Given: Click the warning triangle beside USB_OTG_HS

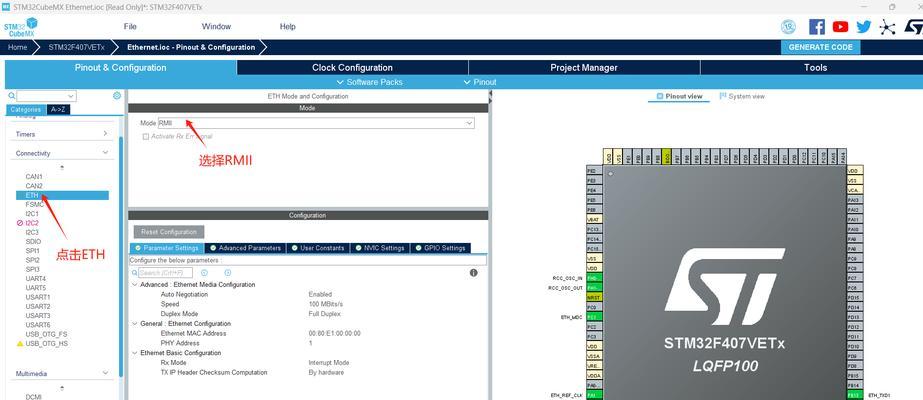Looking at the screenshot, I should (20, 344).
